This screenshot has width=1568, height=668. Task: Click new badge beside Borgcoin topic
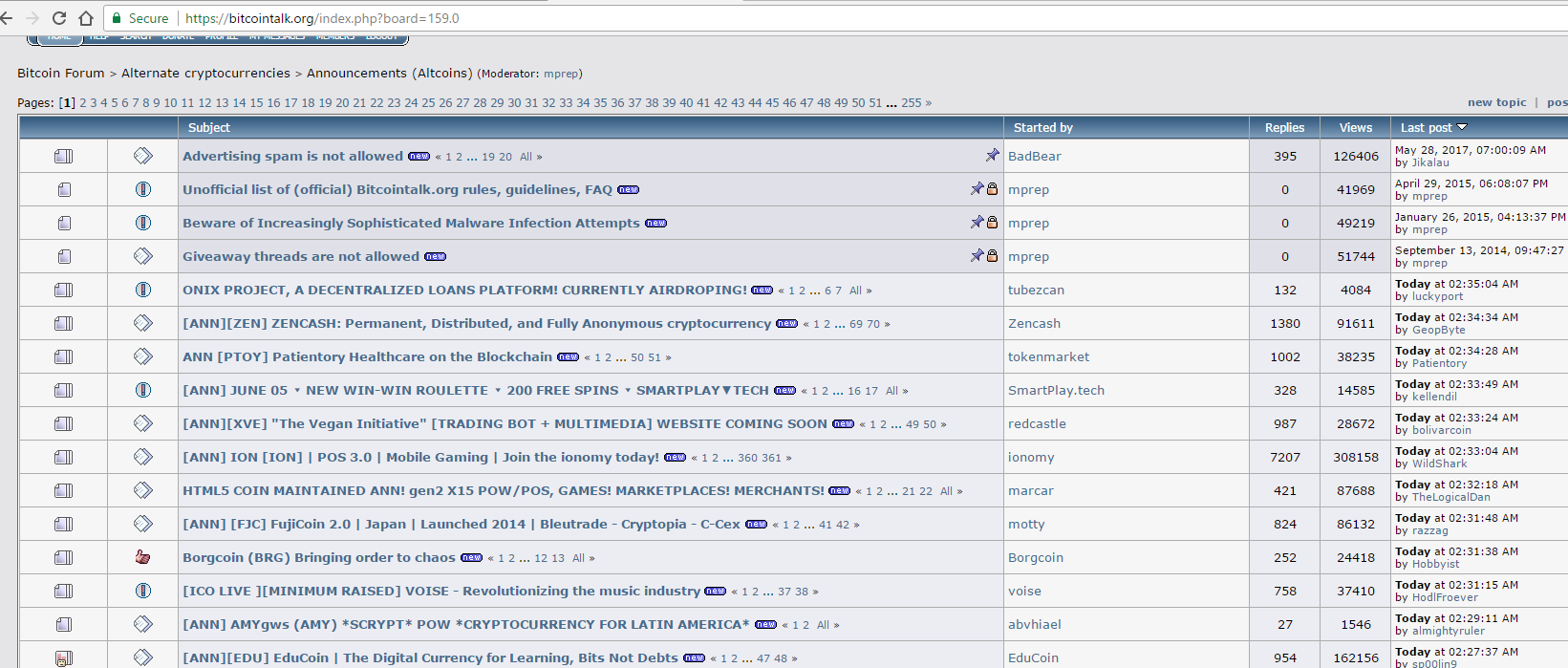[x=471, y=557]
